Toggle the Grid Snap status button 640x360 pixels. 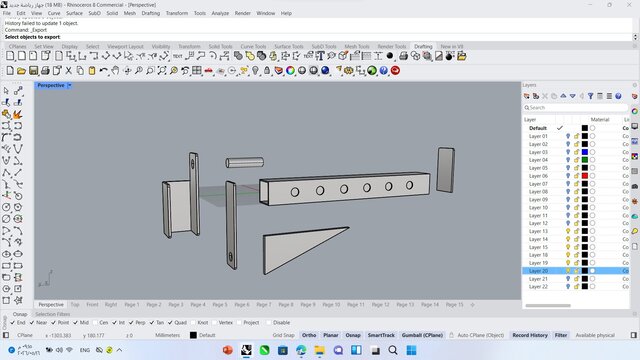(283, 335)
